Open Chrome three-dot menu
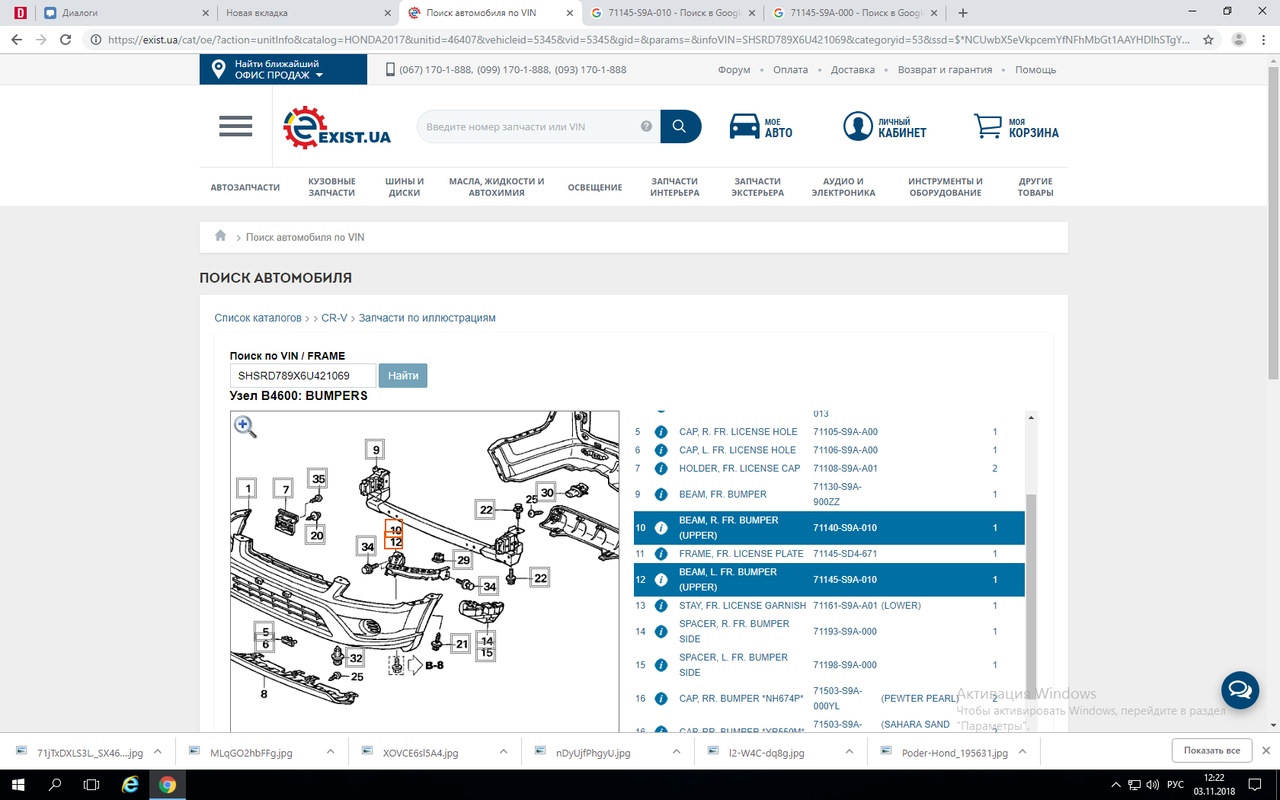Viewport: 1280px width, 800px height. [x=1264, y=40]
